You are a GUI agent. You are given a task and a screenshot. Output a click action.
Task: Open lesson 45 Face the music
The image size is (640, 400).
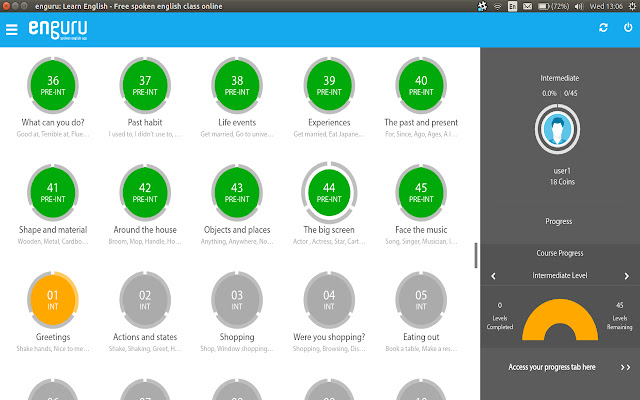coord(421,193)
